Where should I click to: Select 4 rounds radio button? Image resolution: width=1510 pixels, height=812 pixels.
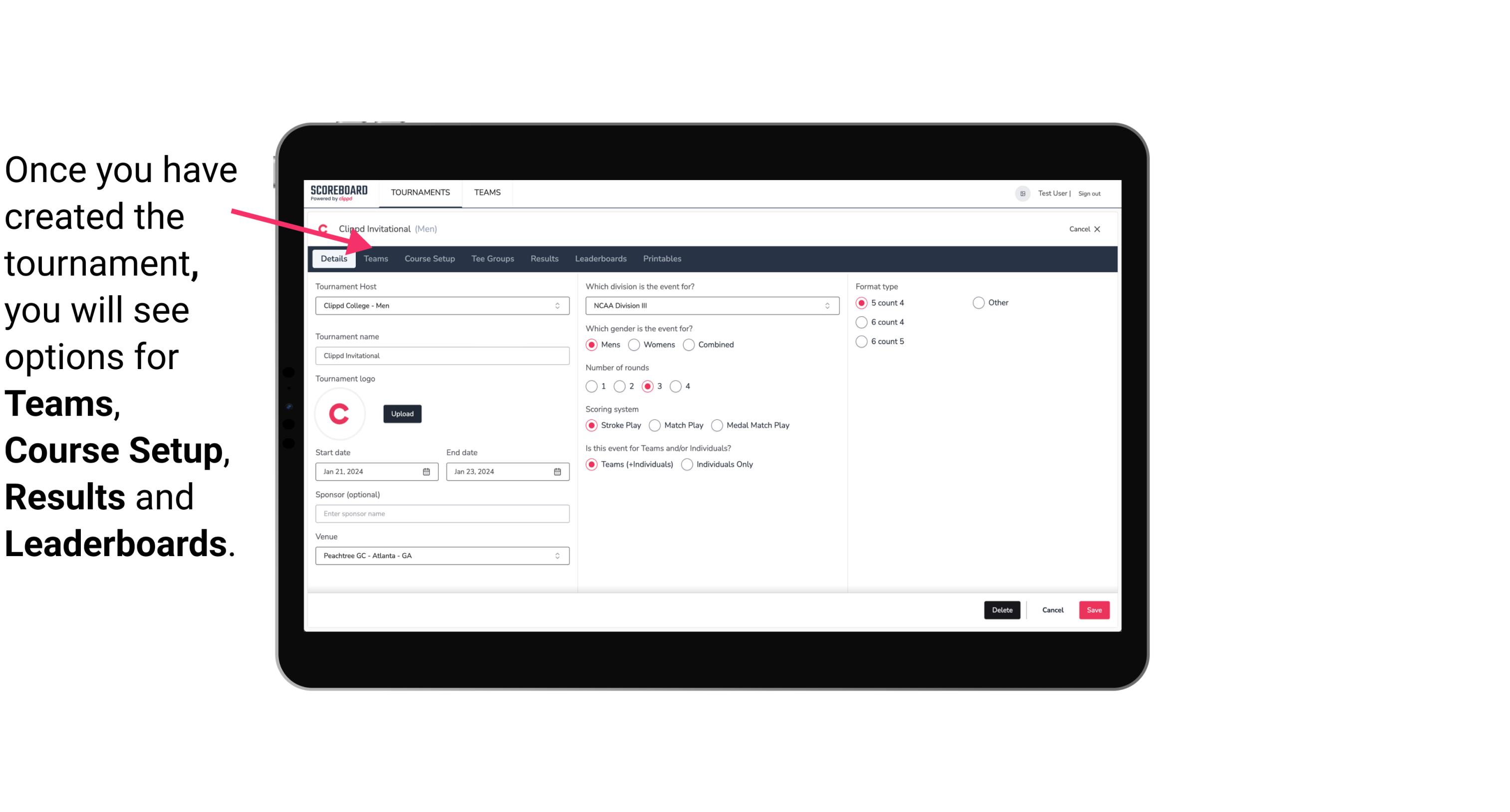click(676, 386)
